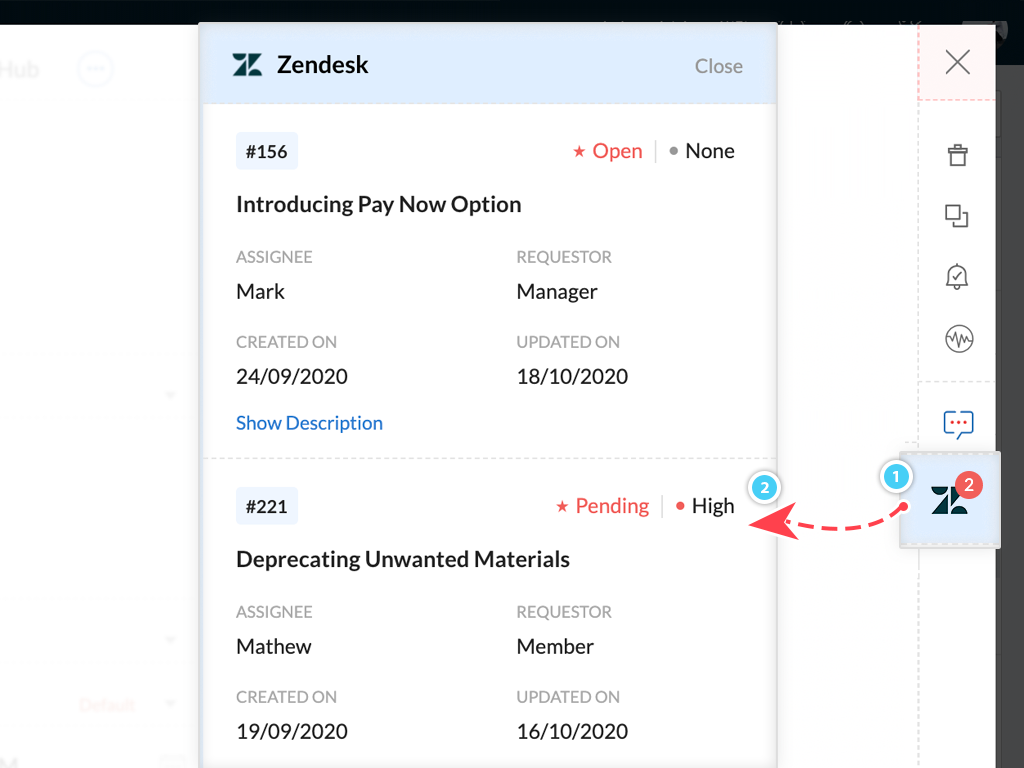Screen dimensions: 1024x768
Task: Open the comments chat bubble icon
Action: click(x=958, y=424)
